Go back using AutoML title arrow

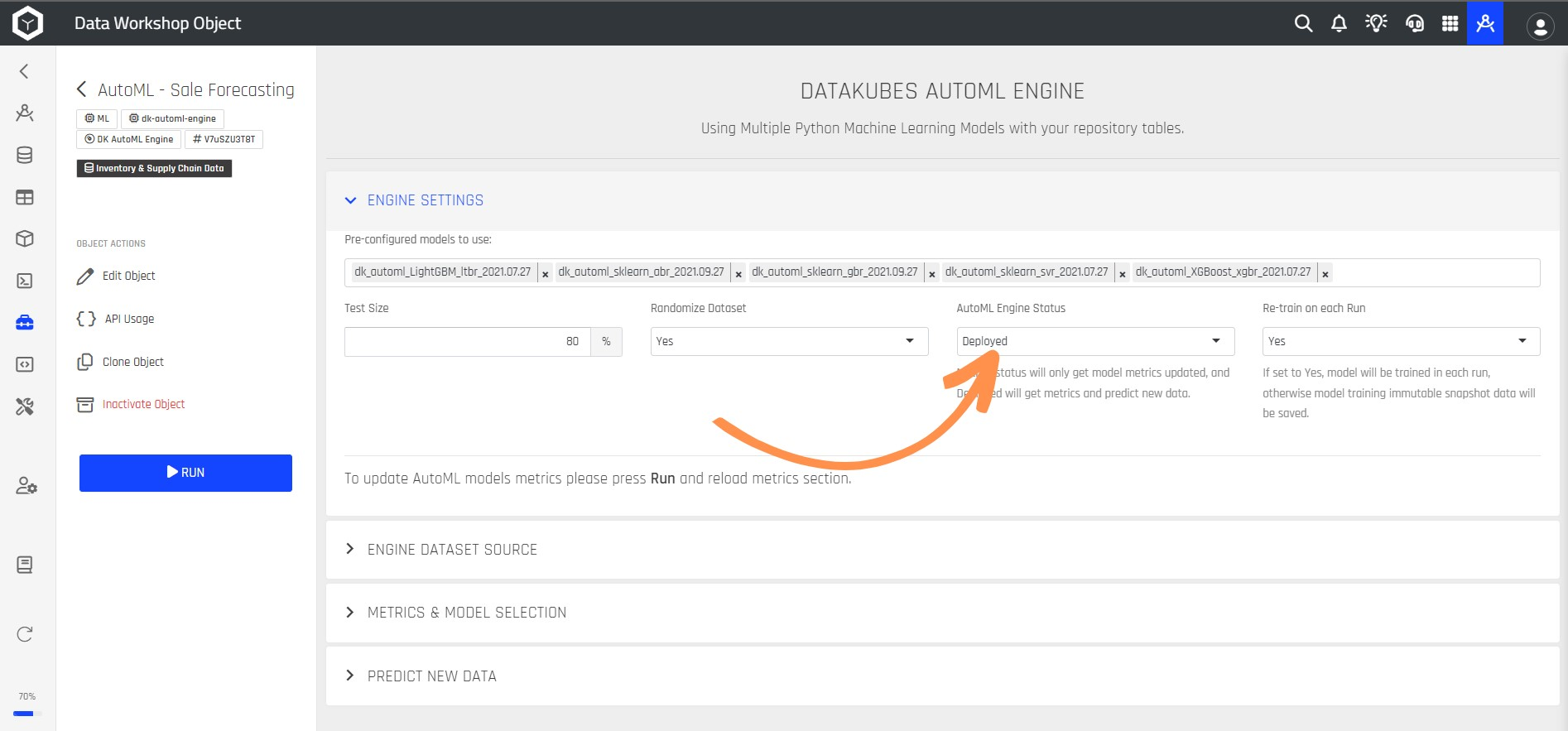82,89
